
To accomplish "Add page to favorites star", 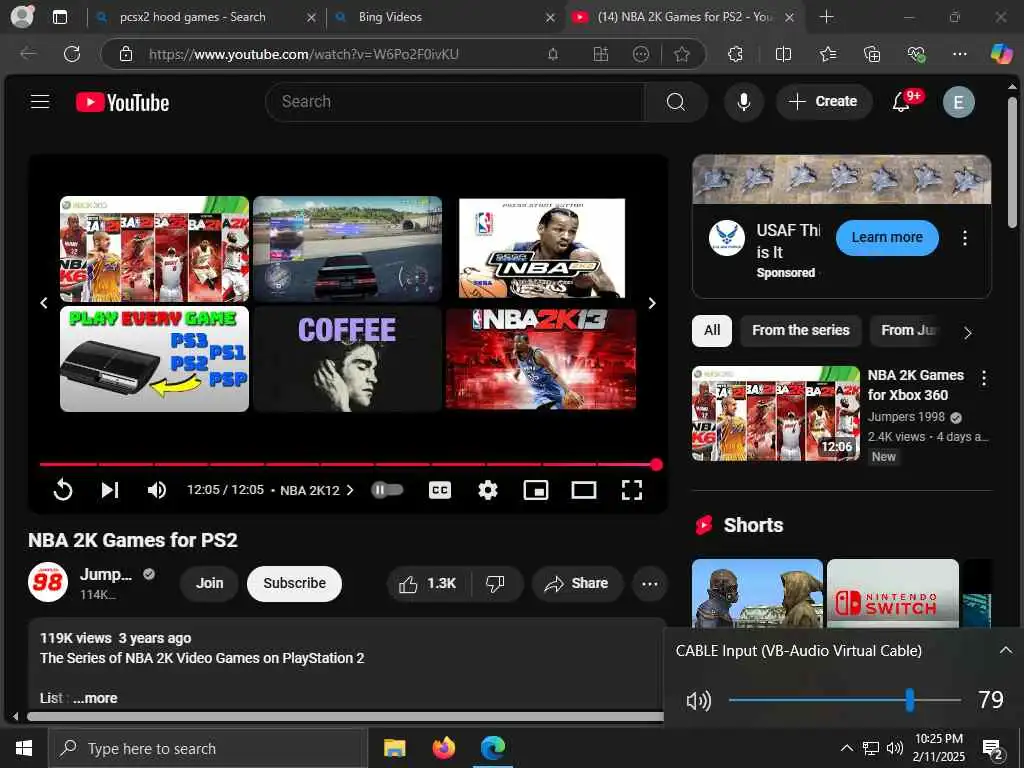I will (x=682, y=54).
